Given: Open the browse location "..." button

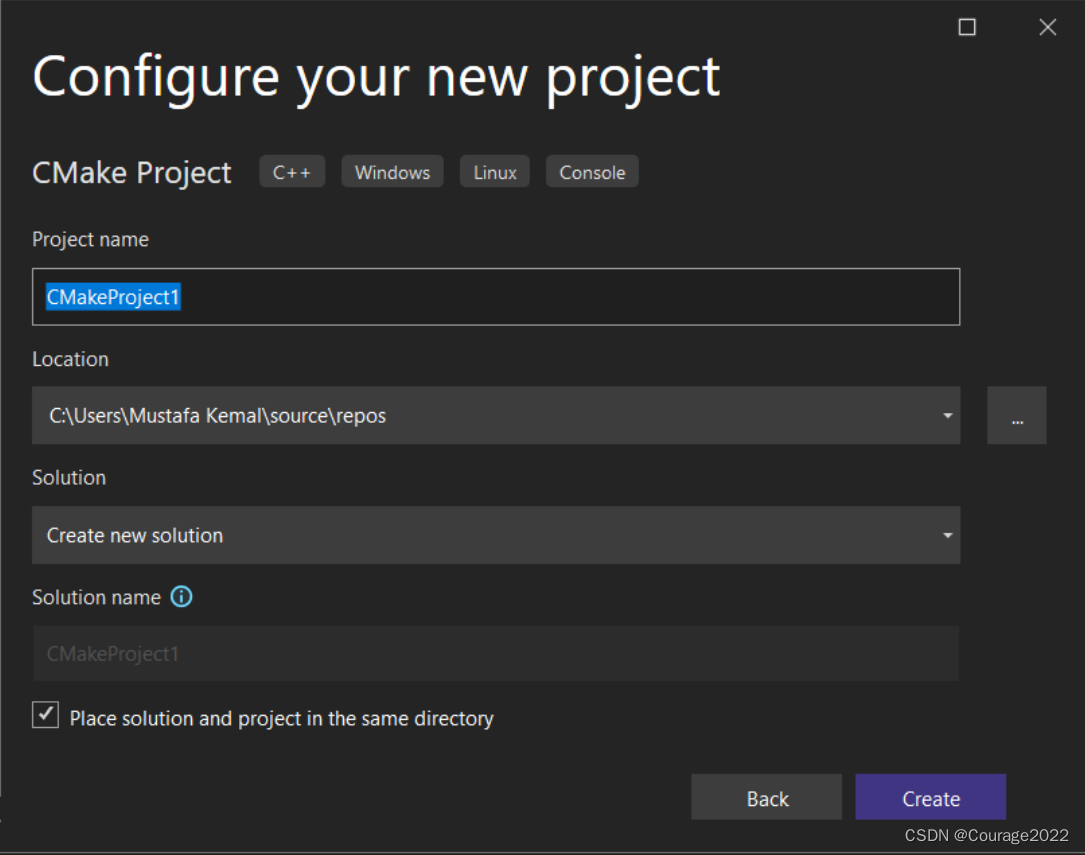Looking at the screenshot, I should point(1016,416).
